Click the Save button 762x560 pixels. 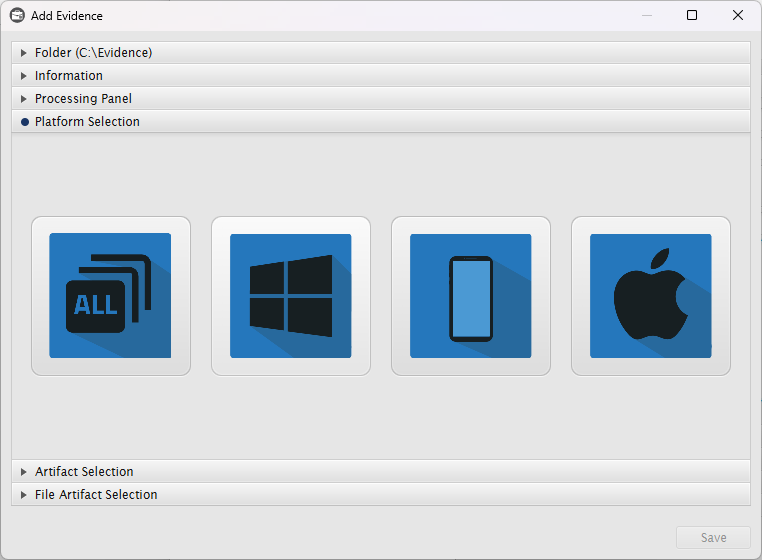click(713, 538)
